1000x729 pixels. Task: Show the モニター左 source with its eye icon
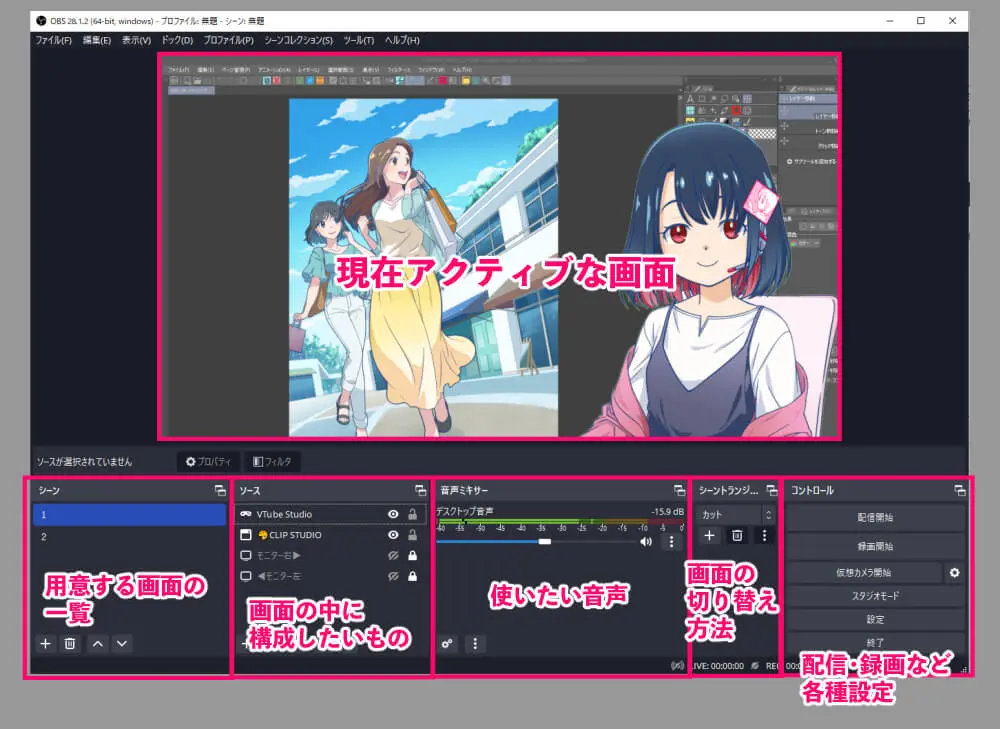pos(393,576)
